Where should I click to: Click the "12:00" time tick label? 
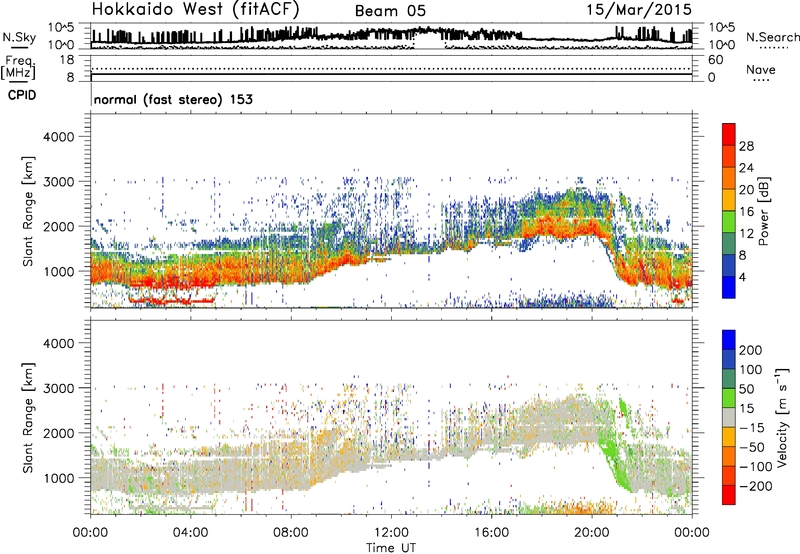click(391, 533)
